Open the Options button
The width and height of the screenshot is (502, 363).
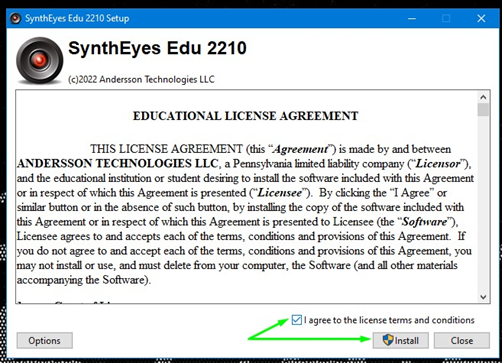pyautogui.click(x=44, y=340)
